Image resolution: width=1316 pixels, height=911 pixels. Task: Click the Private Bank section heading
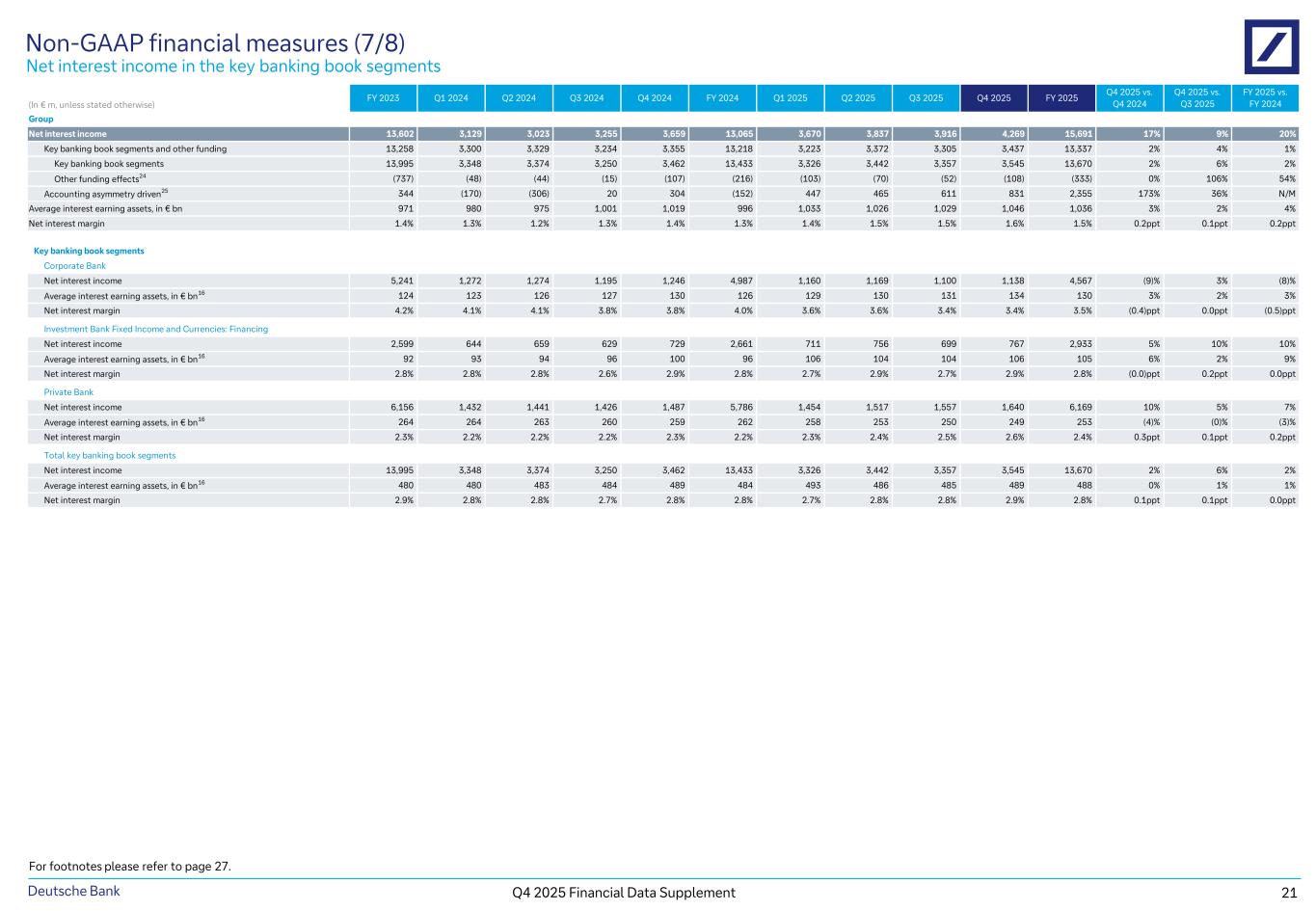68,392
